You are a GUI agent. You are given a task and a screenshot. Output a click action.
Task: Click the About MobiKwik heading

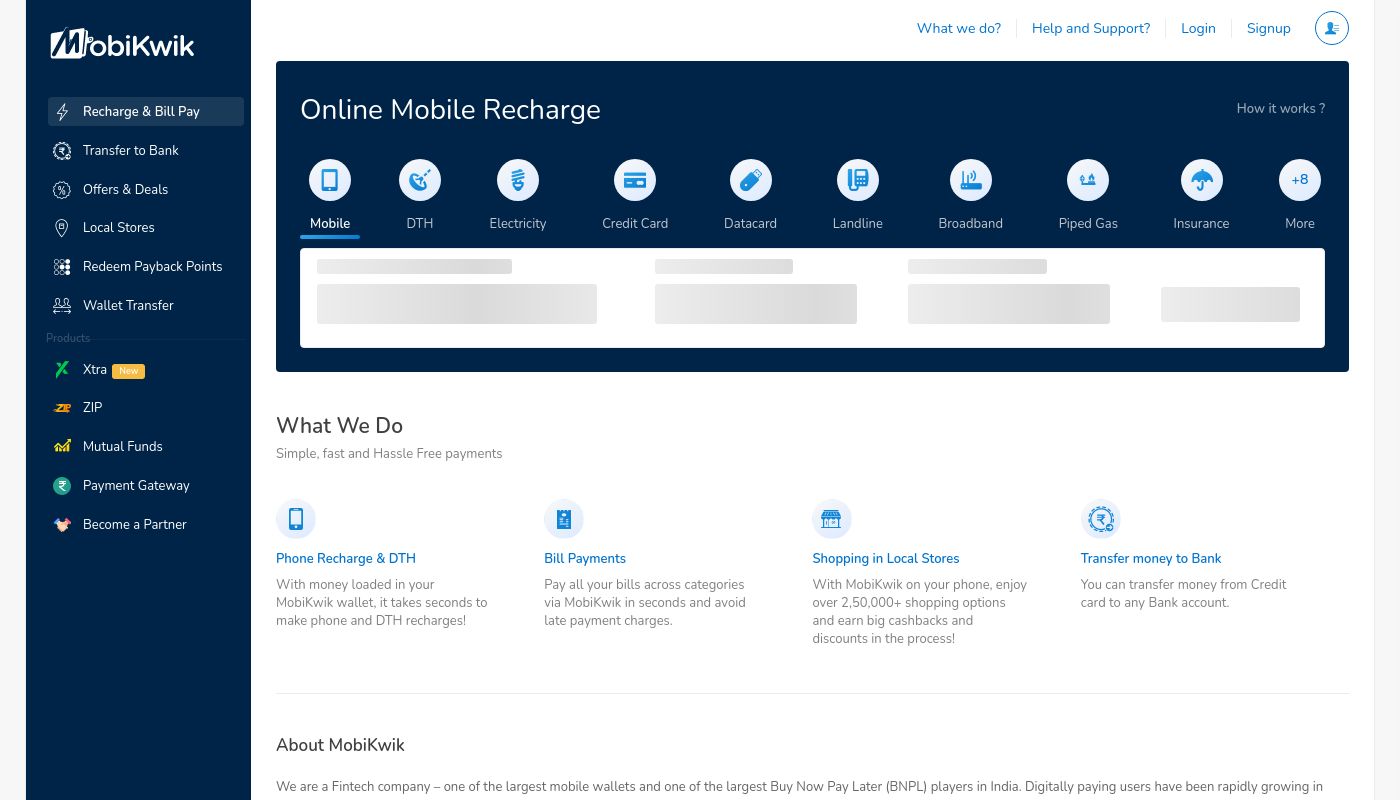coord(340,745)
